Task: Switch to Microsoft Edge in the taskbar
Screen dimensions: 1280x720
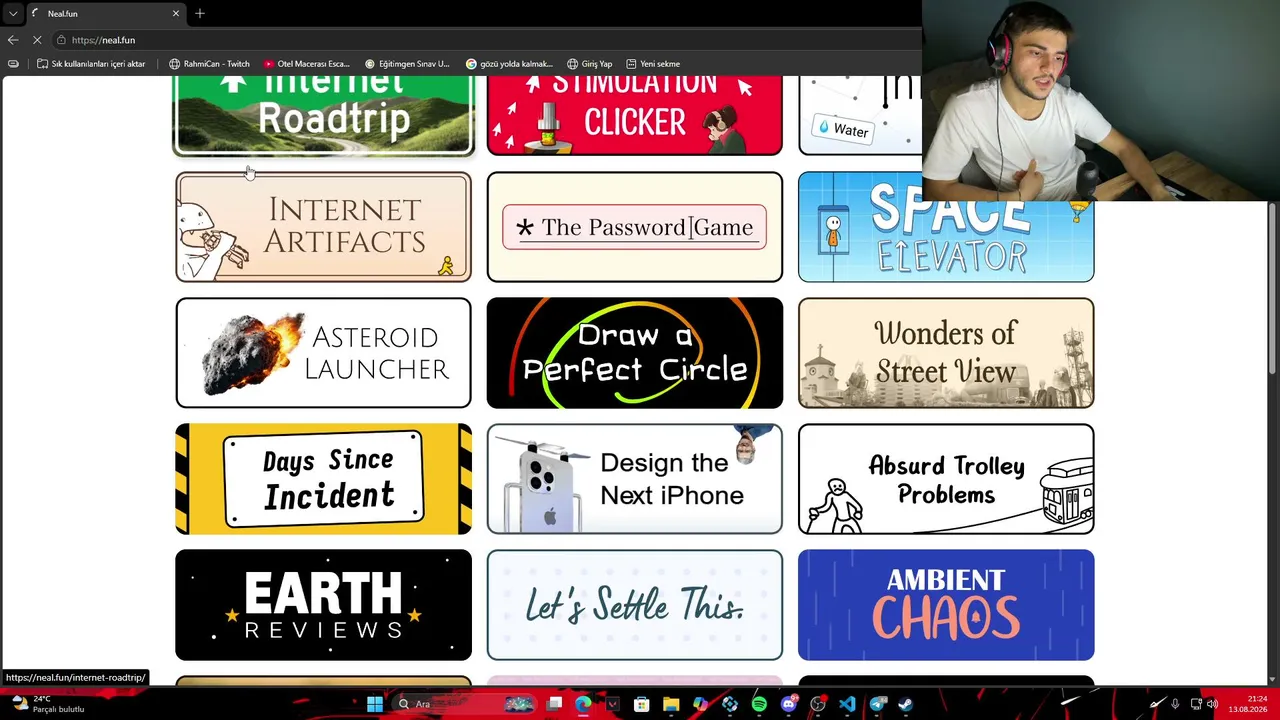Action: [583, 704]
